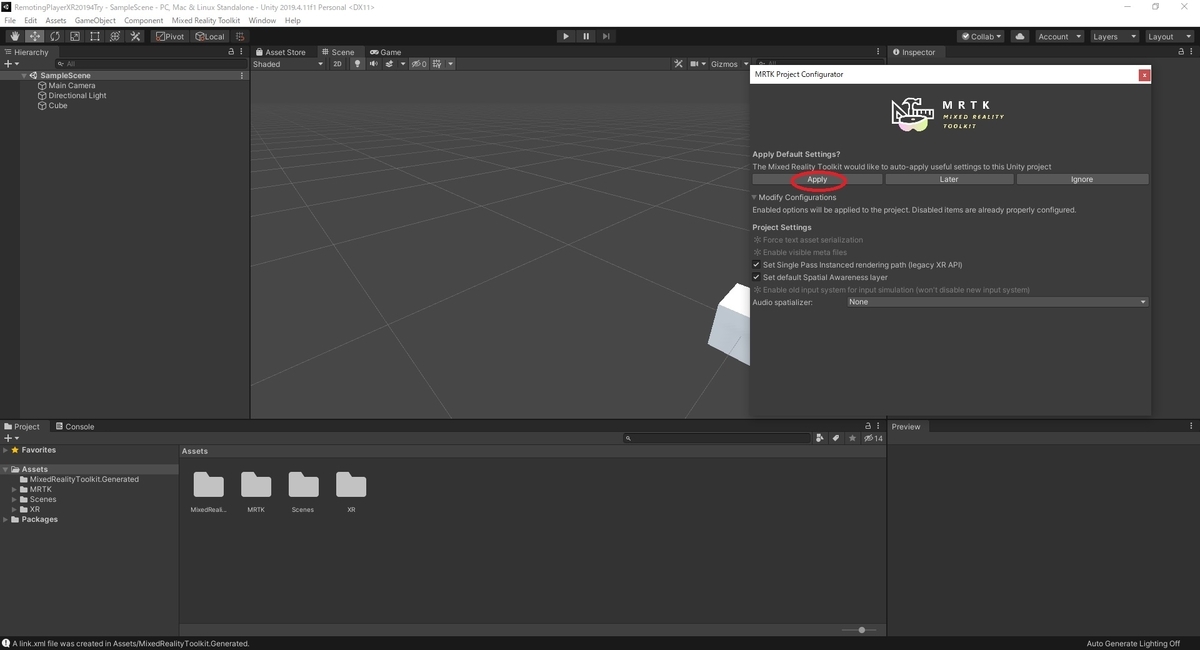The image size is (1200, 650).
Task: Switch to the Asset Store tab
Action: (281, 52)
